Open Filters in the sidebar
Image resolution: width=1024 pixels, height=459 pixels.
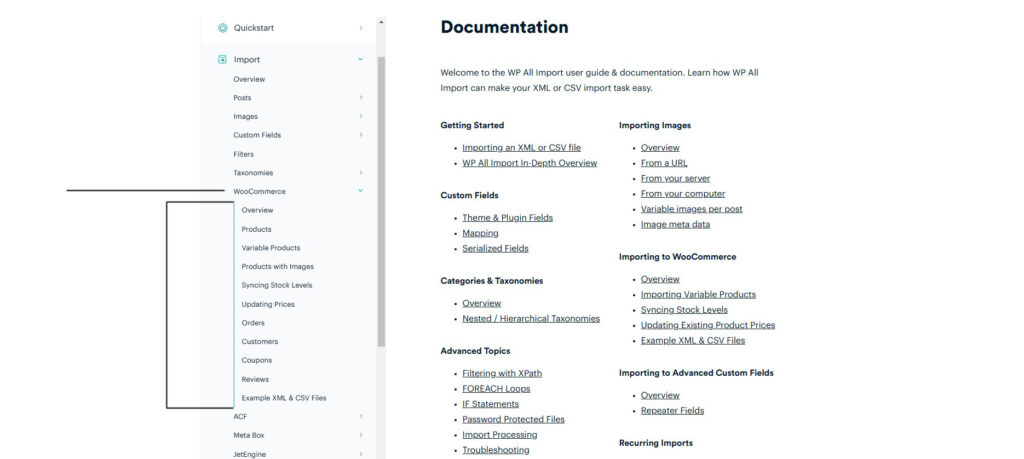pyautogui.click(x=244, y=154)
